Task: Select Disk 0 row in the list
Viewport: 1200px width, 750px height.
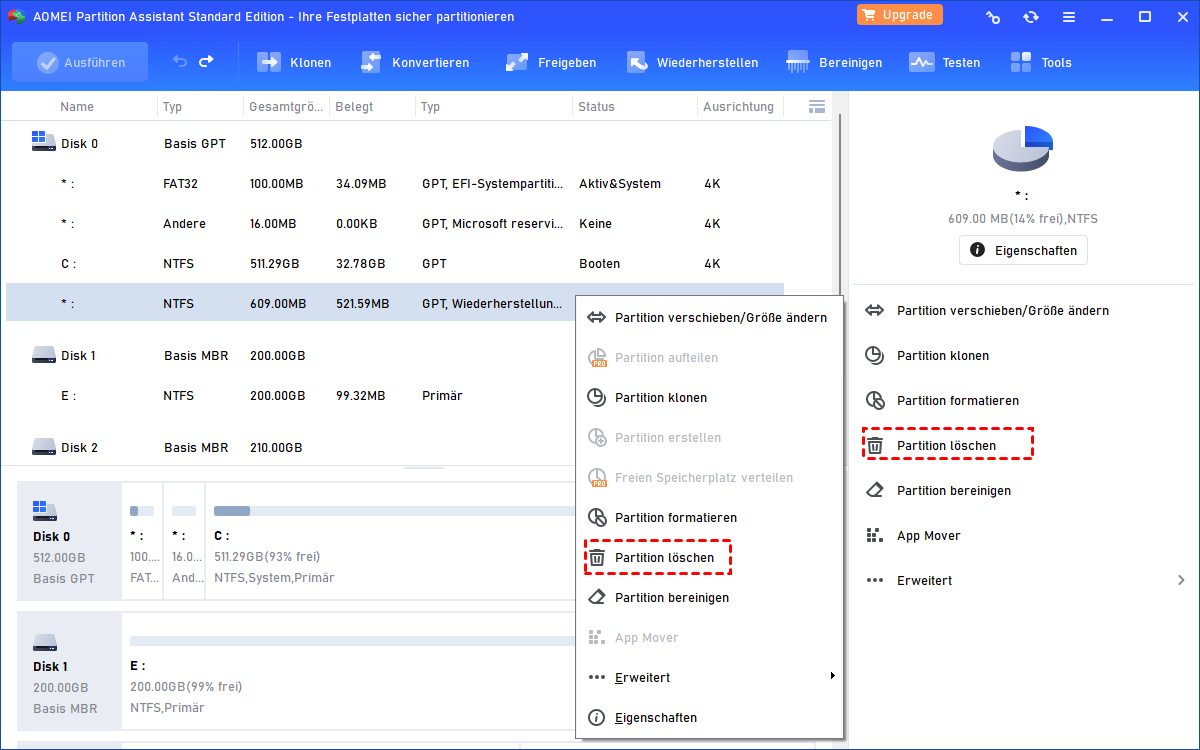Action: click(395, 143)
